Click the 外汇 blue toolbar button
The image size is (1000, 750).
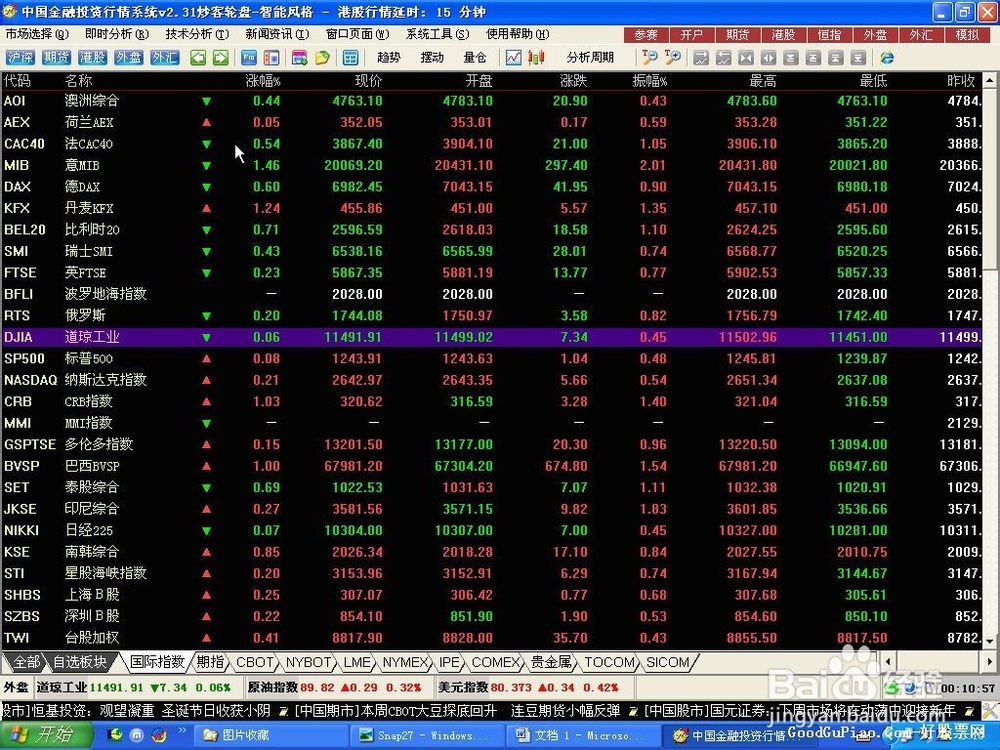[165, 57]
